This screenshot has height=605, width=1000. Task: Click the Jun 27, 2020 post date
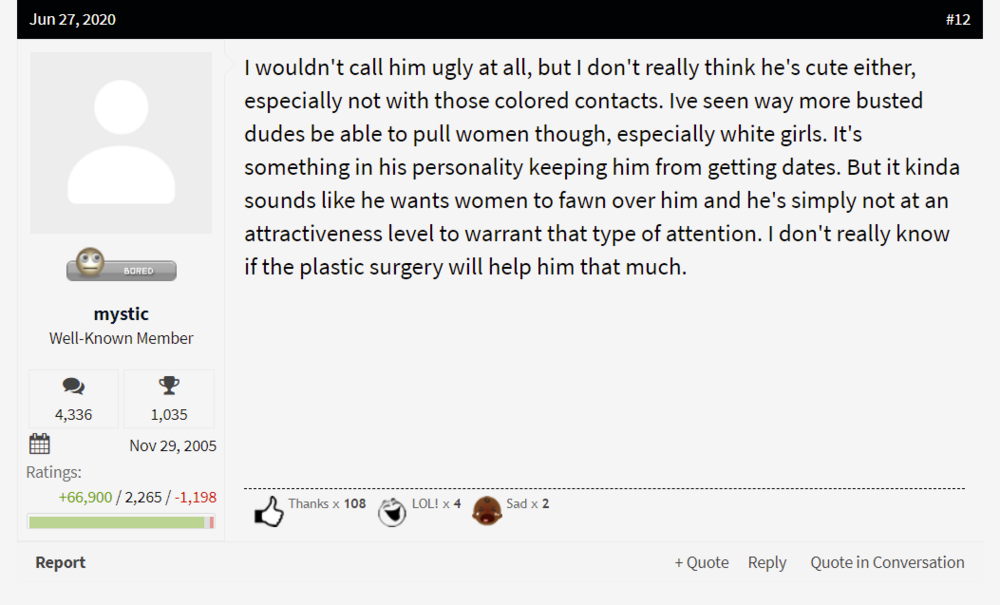point(73,19)
